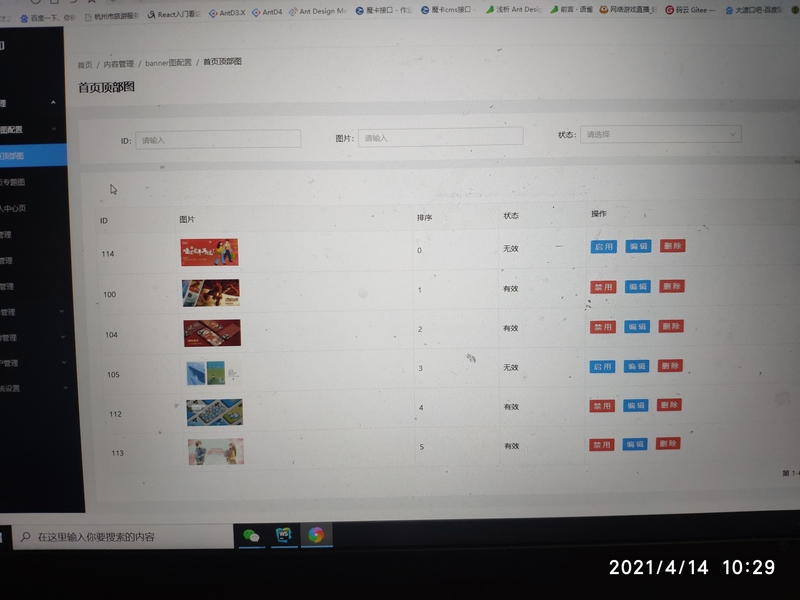The height and width of the screenshot is (600, 800).
Task: Open the 码云 Gitee bookmark
Action: [690, 10]
